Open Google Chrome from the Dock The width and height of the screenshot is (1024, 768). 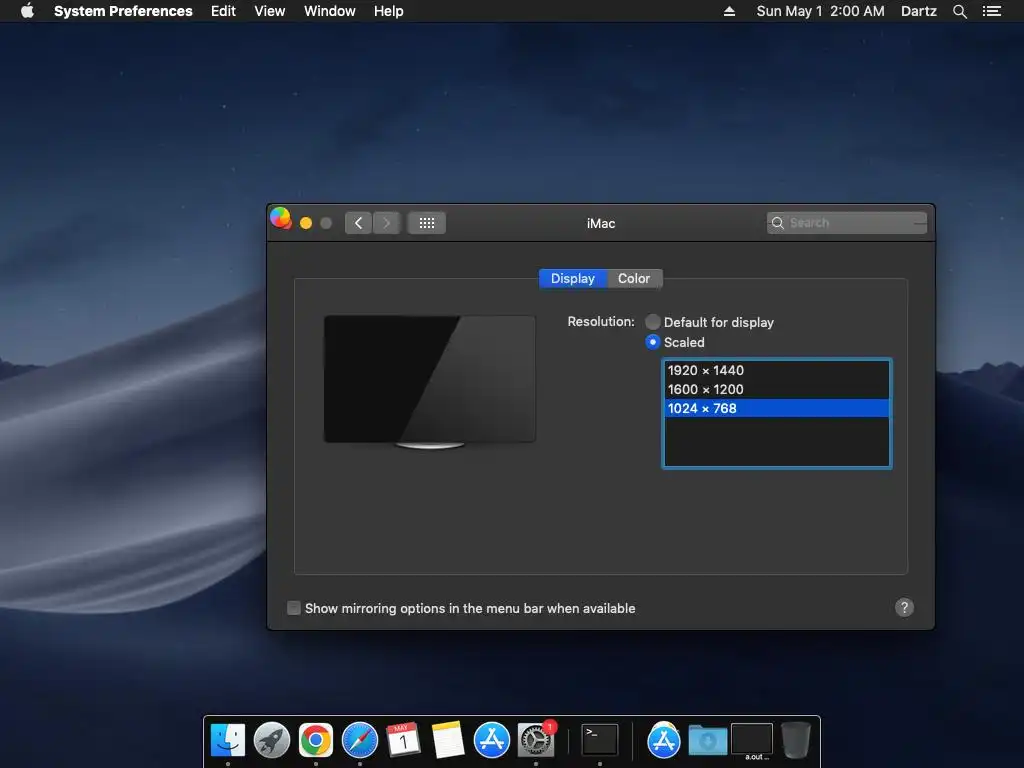[x=315, y=741]
